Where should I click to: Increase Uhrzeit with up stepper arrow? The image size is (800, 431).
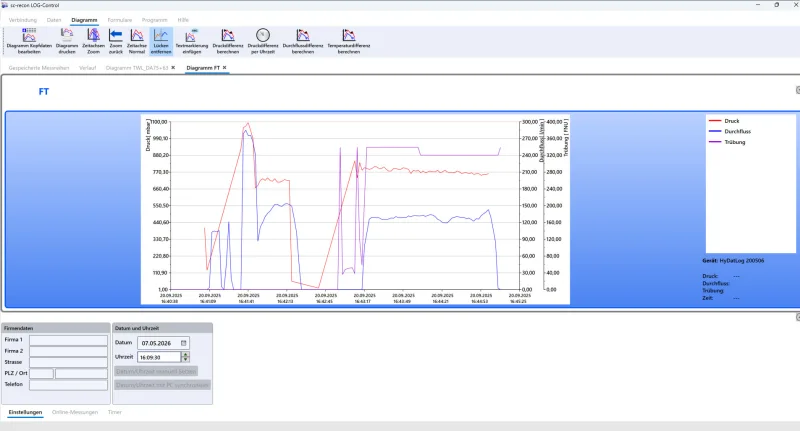(186, 354)
